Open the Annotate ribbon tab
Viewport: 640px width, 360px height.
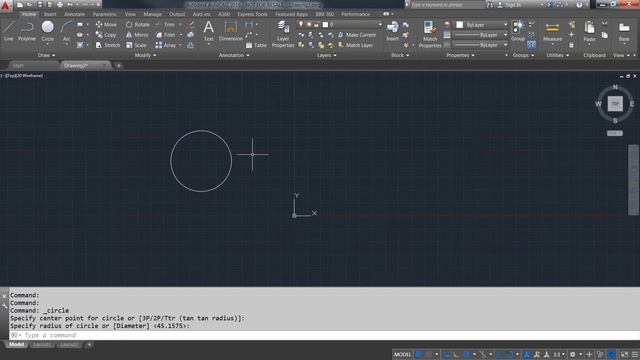pyautogui.click(x=74, y=14)
